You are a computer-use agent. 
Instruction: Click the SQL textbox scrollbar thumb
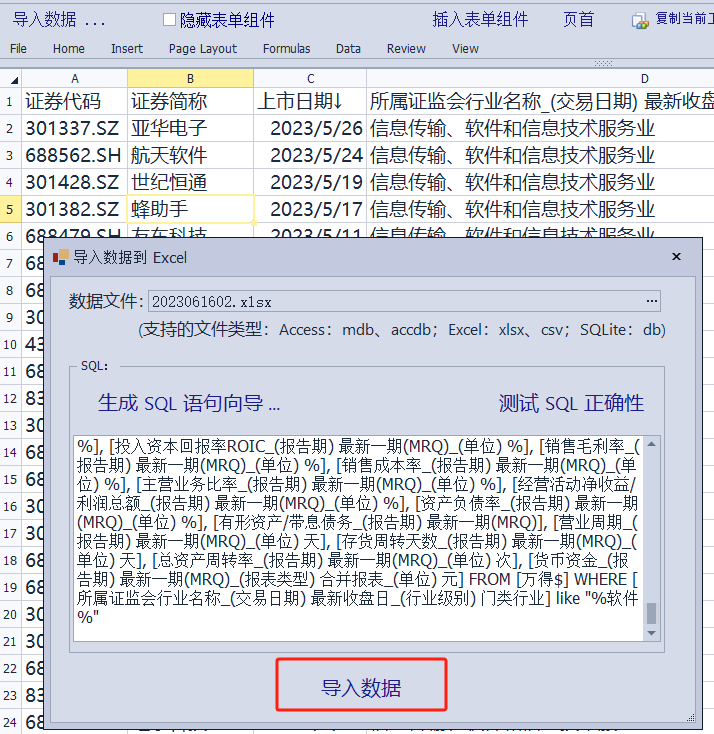click(652, 612)
